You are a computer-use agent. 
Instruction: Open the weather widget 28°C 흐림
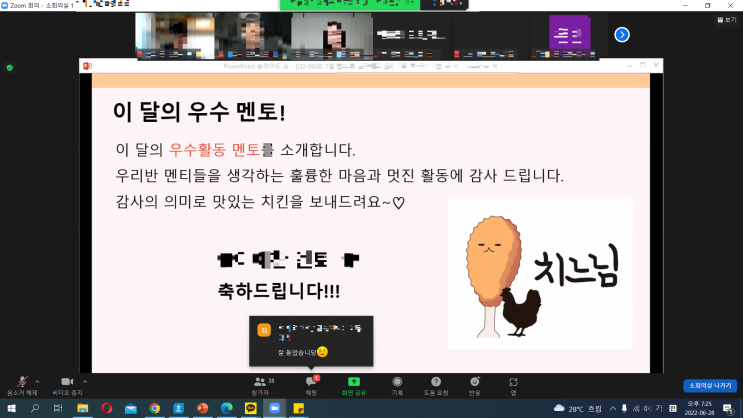[x=578, y=409]
